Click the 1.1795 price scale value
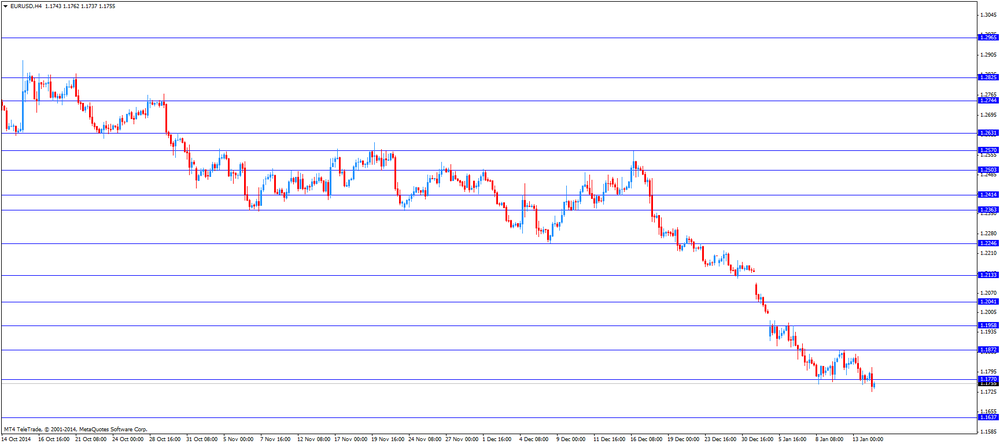This screenshot has width=1000, height=444. (x=990, y=371)
